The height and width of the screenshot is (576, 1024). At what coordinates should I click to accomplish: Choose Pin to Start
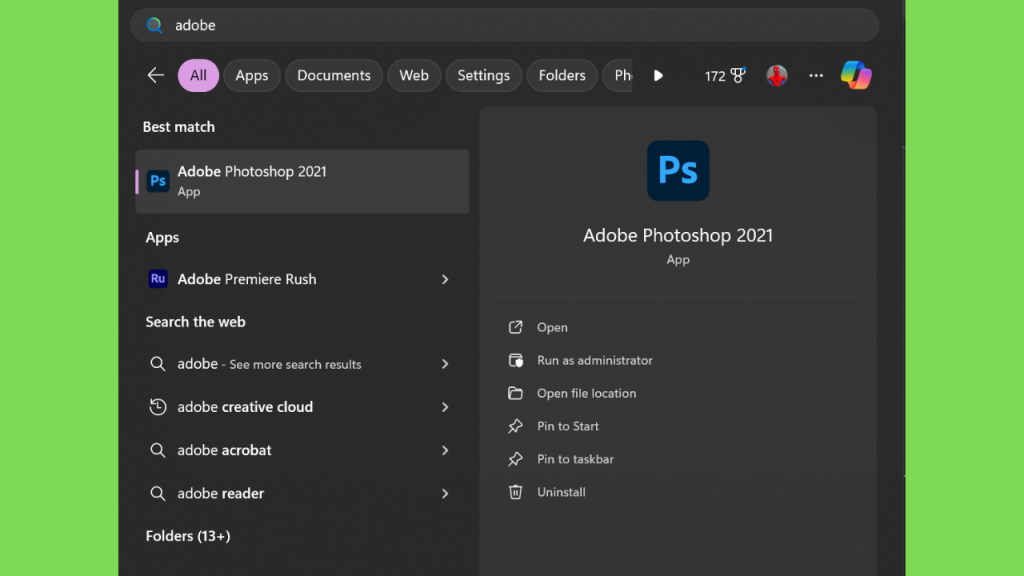[x=568, y=426]
